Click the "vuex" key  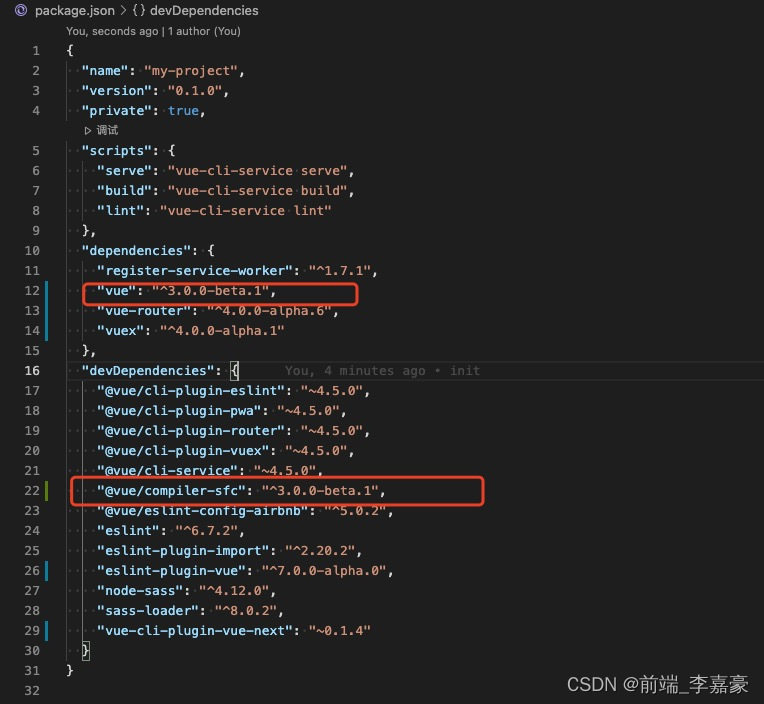(121, 331)
